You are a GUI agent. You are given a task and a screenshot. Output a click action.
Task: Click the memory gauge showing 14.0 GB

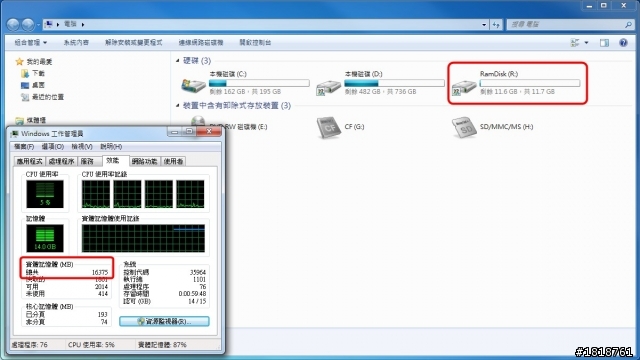(45, 238)
